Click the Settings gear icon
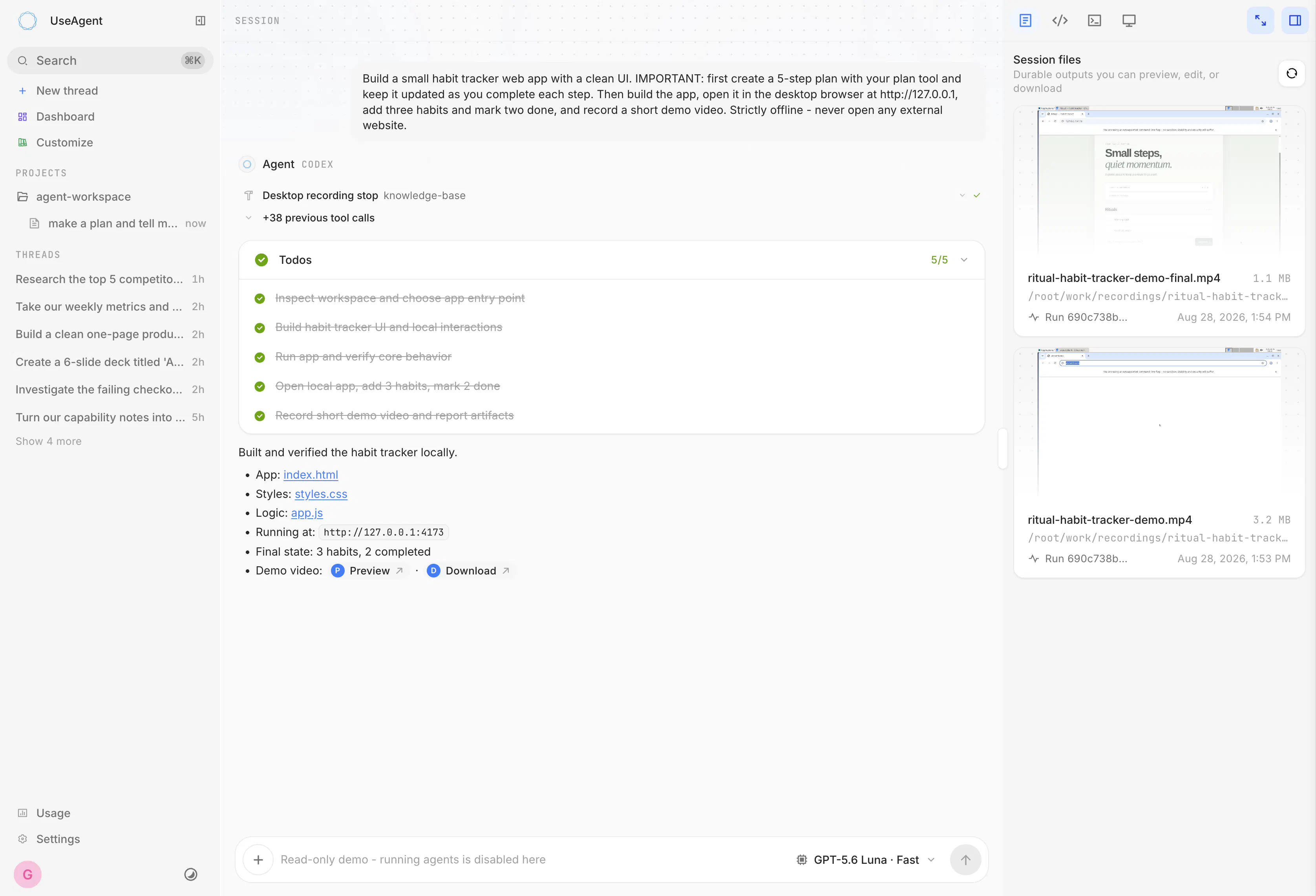 pos(23,839)
